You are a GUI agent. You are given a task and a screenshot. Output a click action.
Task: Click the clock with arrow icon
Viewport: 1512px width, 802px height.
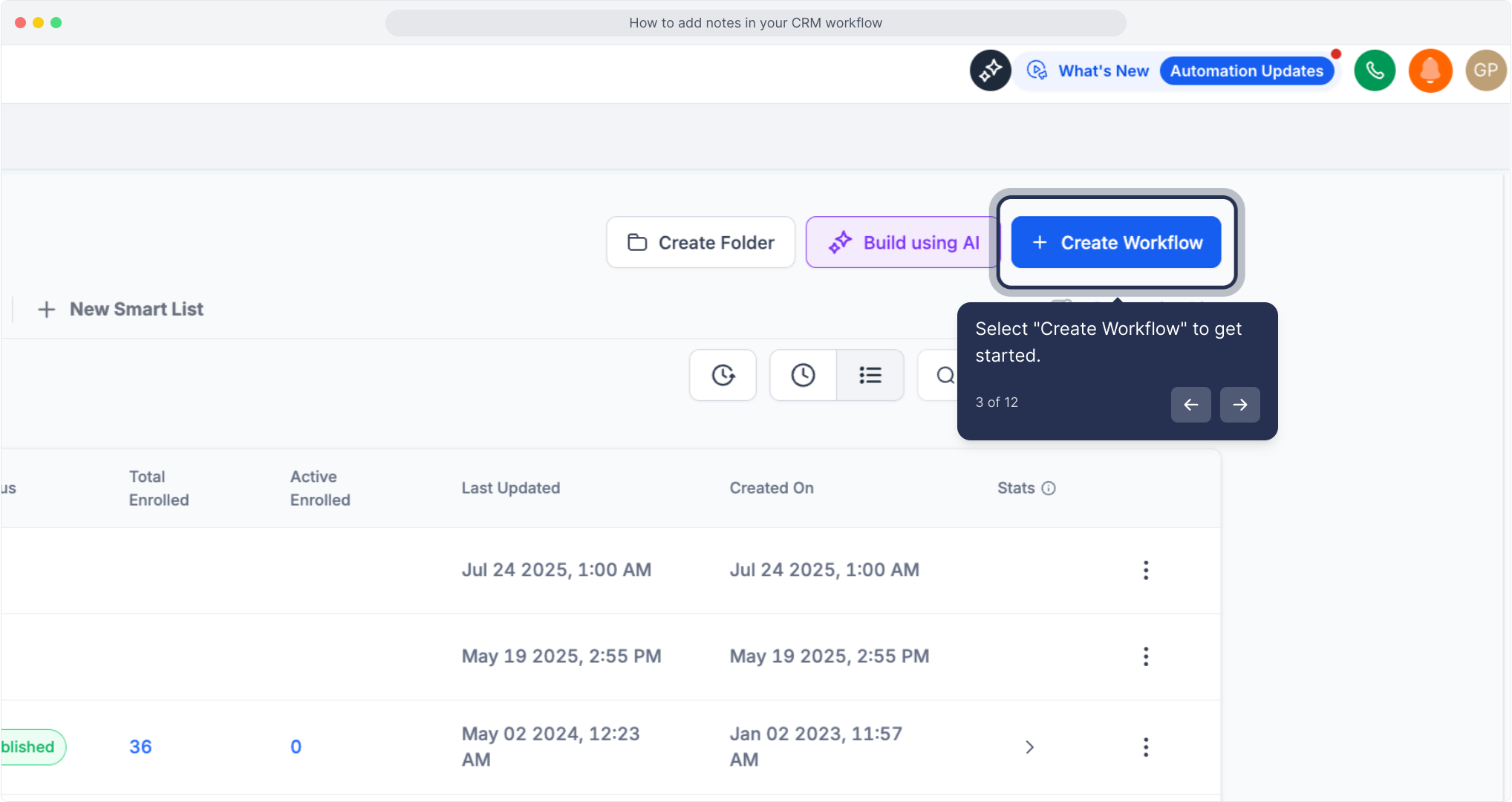pyautogui.click(x=723, y=375)
